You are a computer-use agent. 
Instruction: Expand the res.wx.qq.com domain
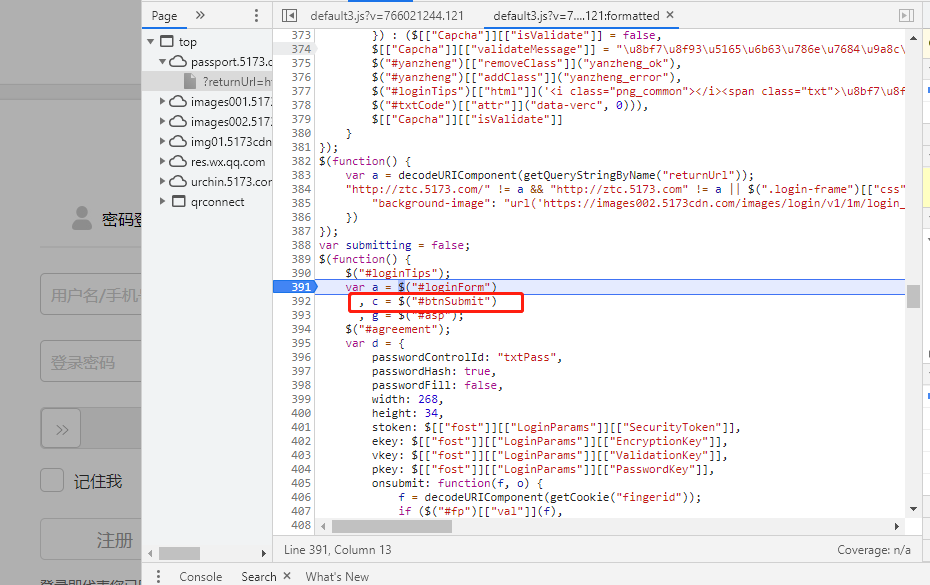(x=163, y=161)
